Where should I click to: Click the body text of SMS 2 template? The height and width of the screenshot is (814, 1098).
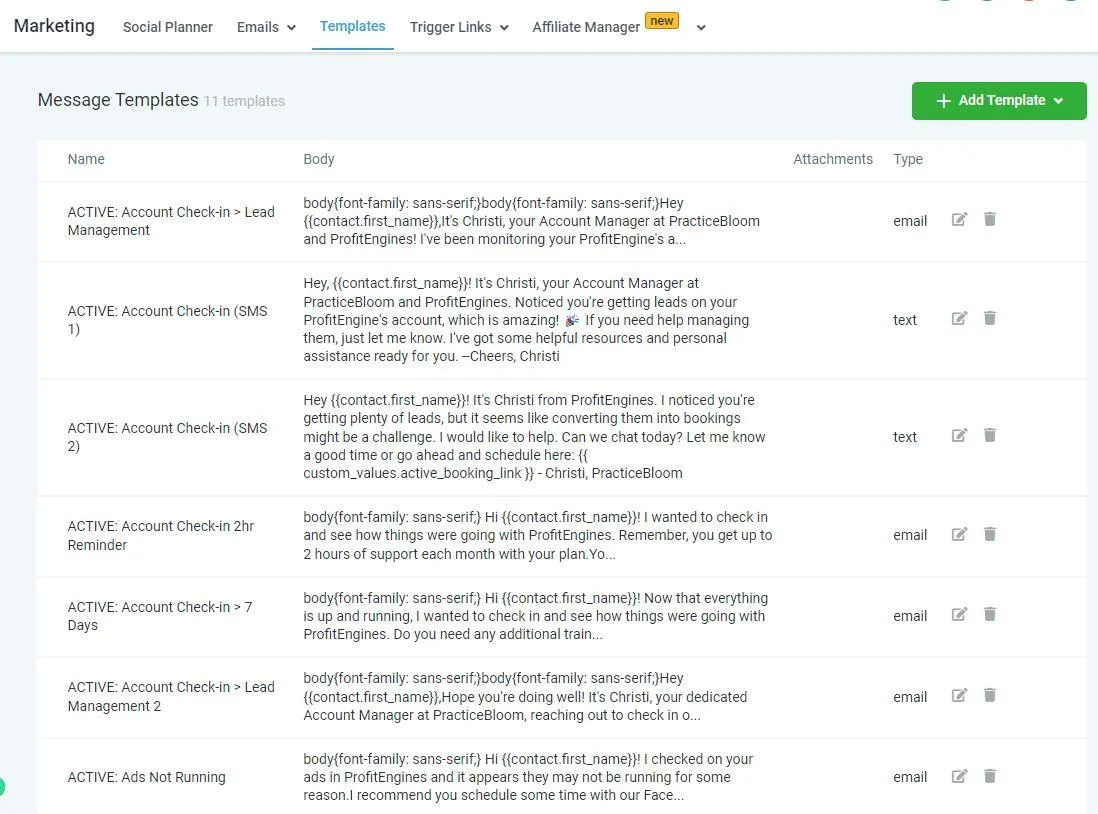[x=534, y=436]
